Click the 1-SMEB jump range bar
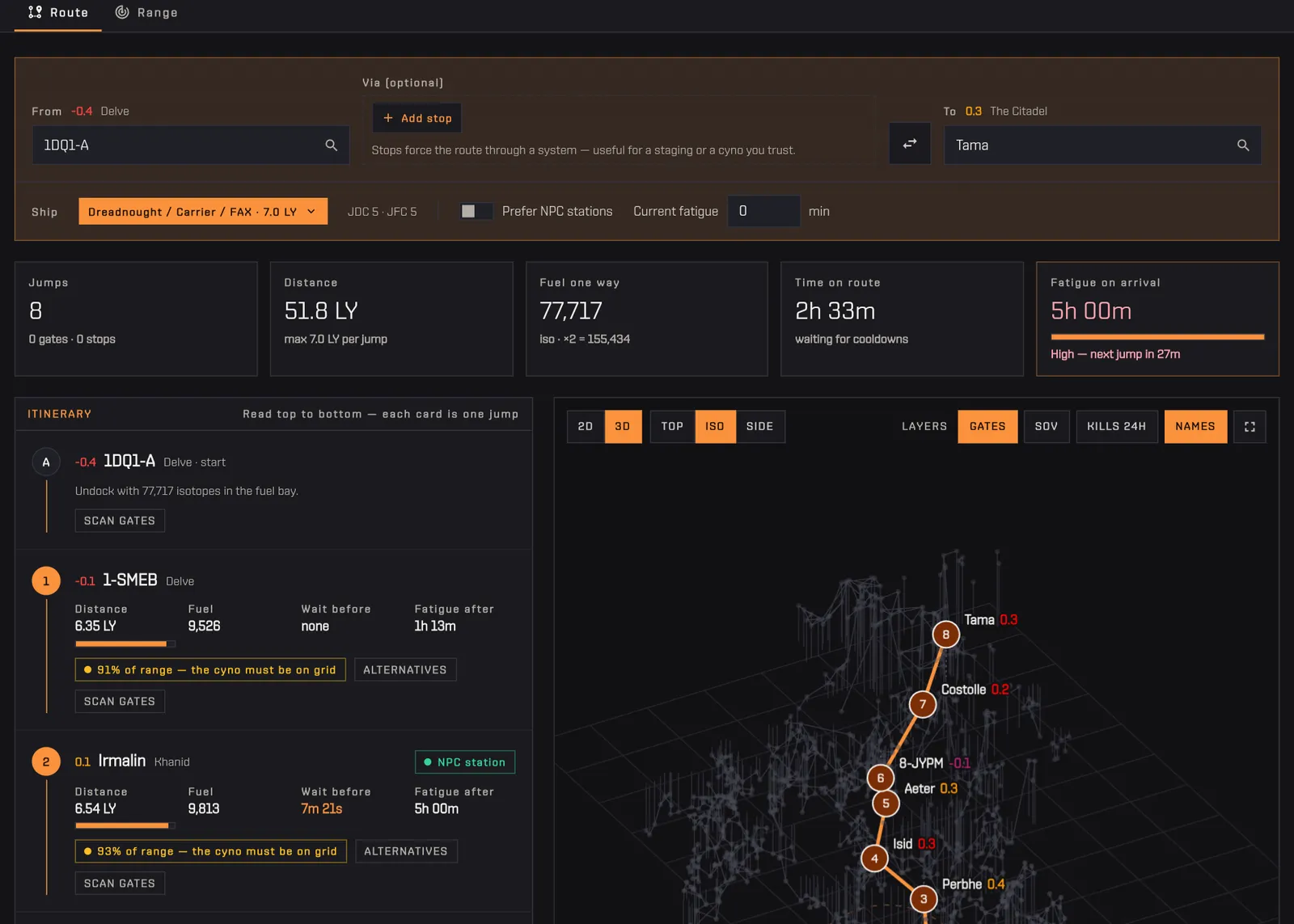Viewport: 1294px width, 924px height. click(125, 644)
